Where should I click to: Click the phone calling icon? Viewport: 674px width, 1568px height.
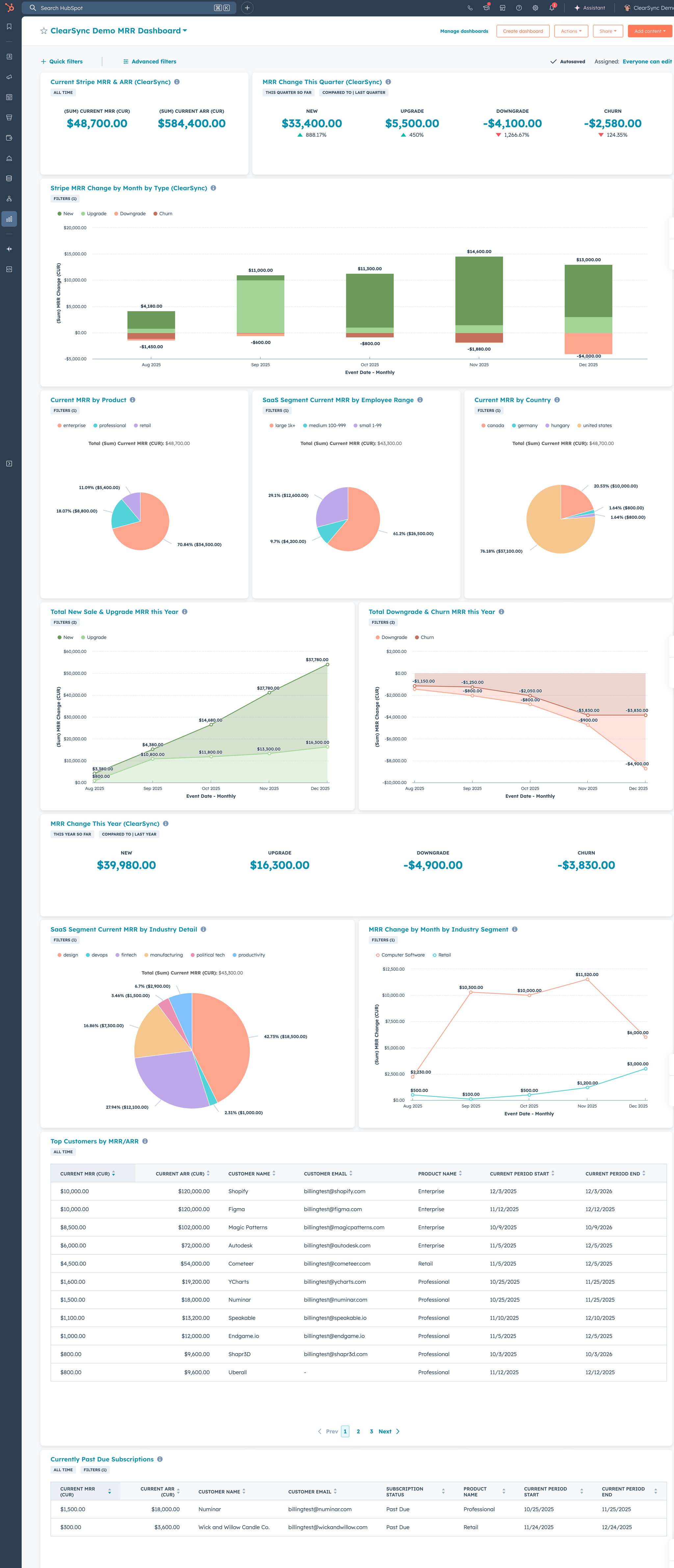[470, 8]
